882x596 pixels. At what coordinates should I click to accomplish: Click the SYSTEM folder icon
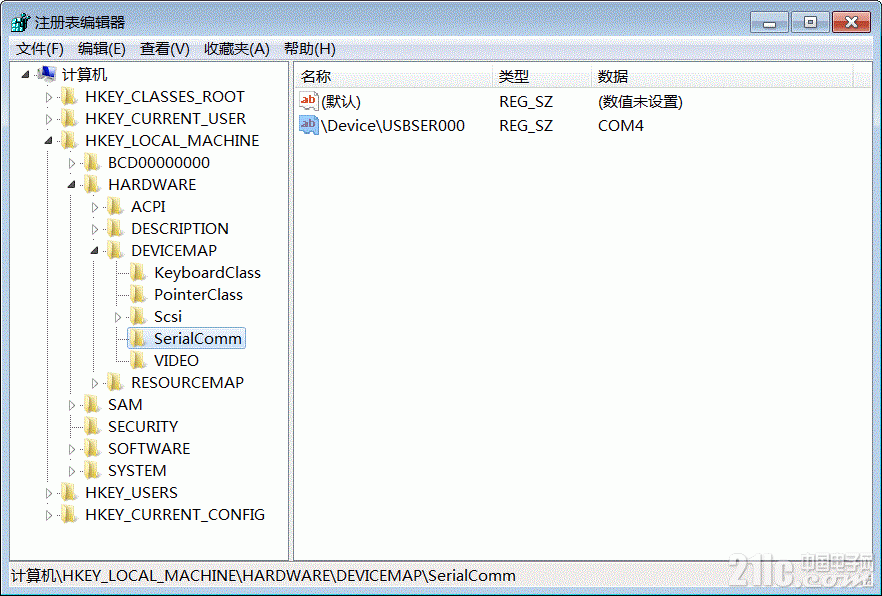pos(92,470)
